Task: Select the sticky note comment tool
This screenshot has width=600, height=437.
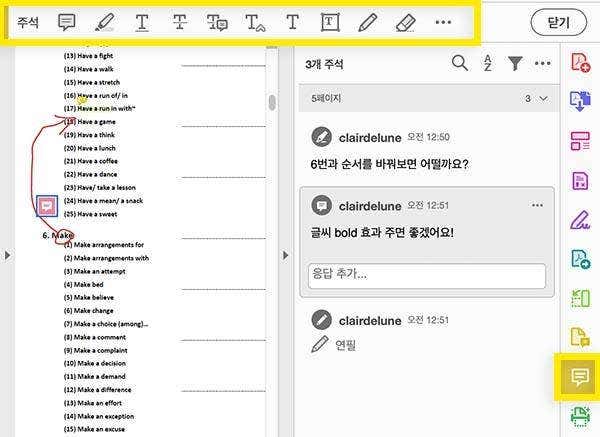Action: click(x=67, y=22)
